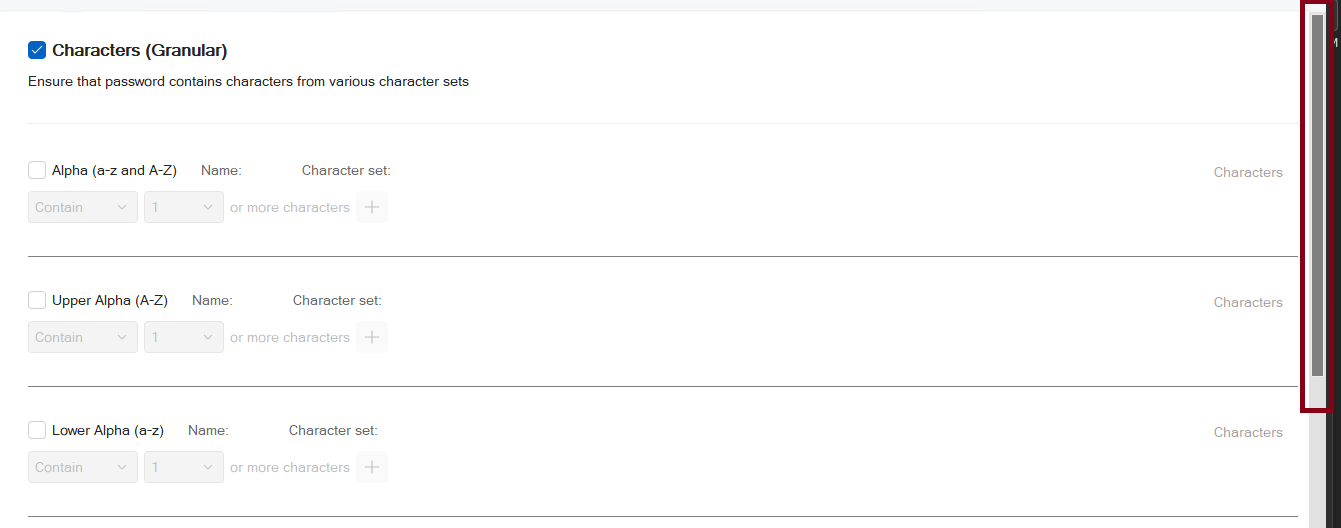Tick the Upper Alpha (A-Z) checkbox
The image size is (1341, 528).
pos(37,300)
